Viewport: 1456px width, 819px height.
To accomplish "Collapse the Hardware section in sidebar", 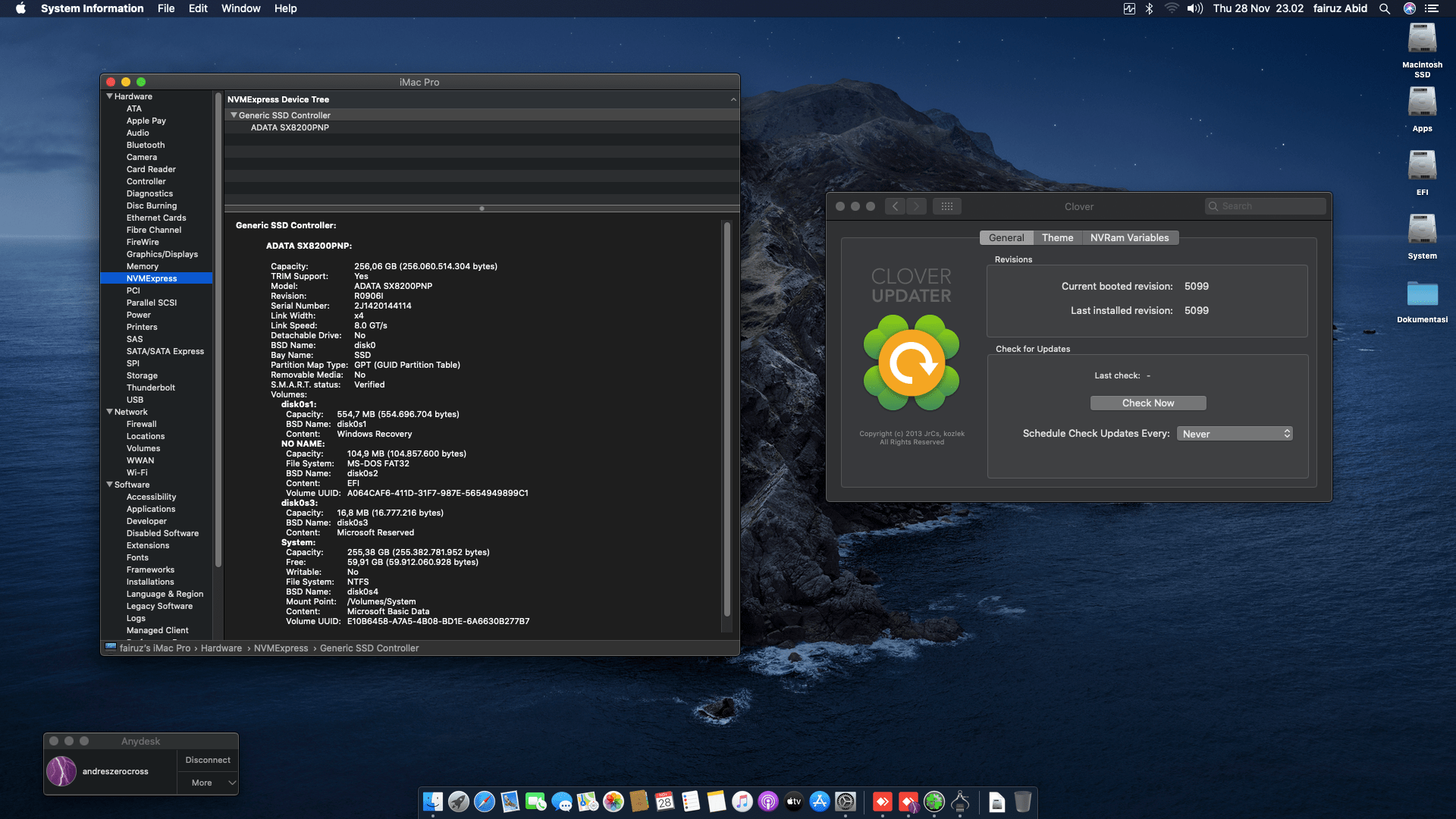I will [x=110, y=96].
